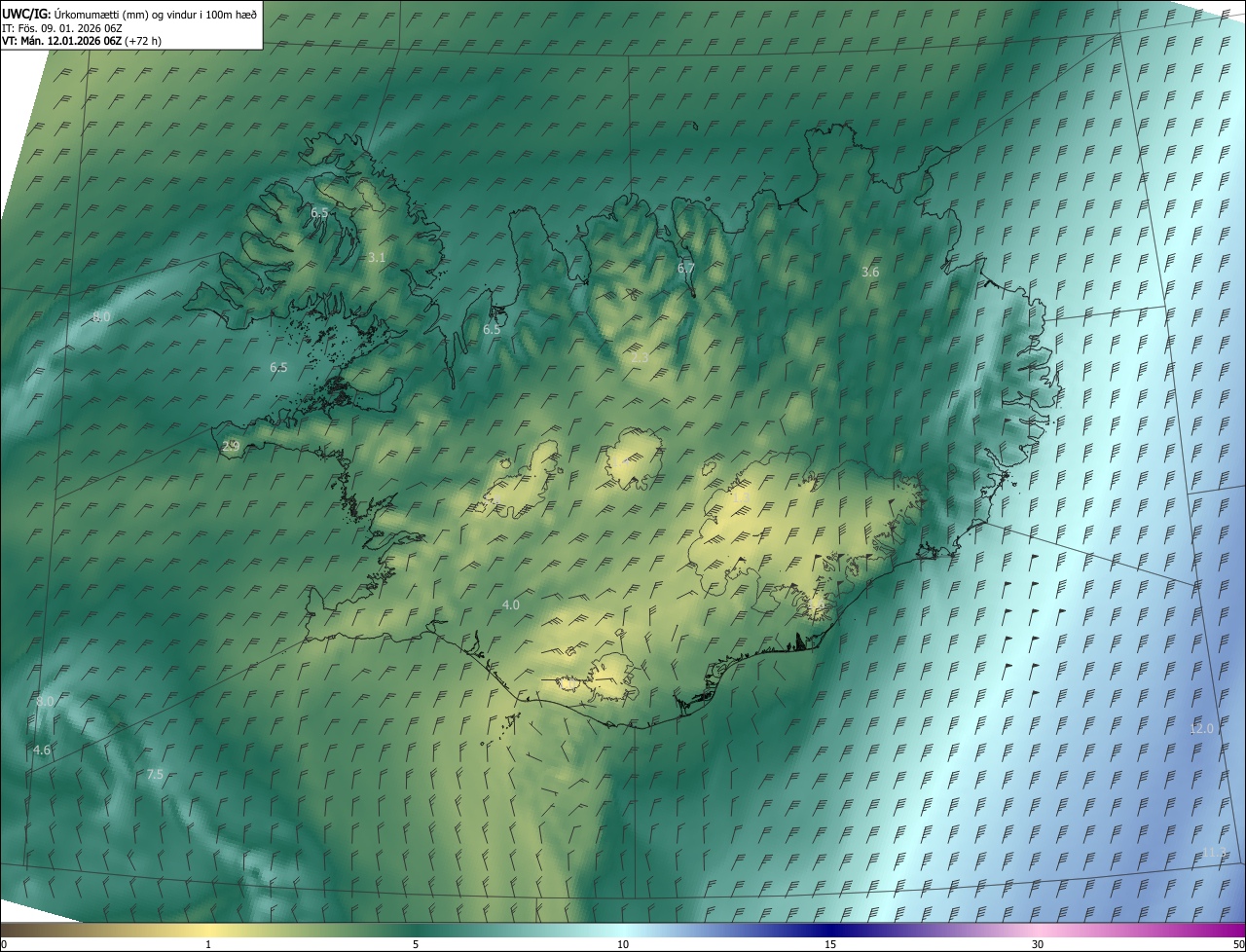The height and width of the screenshot is (952, 1246).
Task: Click the 1.3 value label on the map
Action: (741, 498)
